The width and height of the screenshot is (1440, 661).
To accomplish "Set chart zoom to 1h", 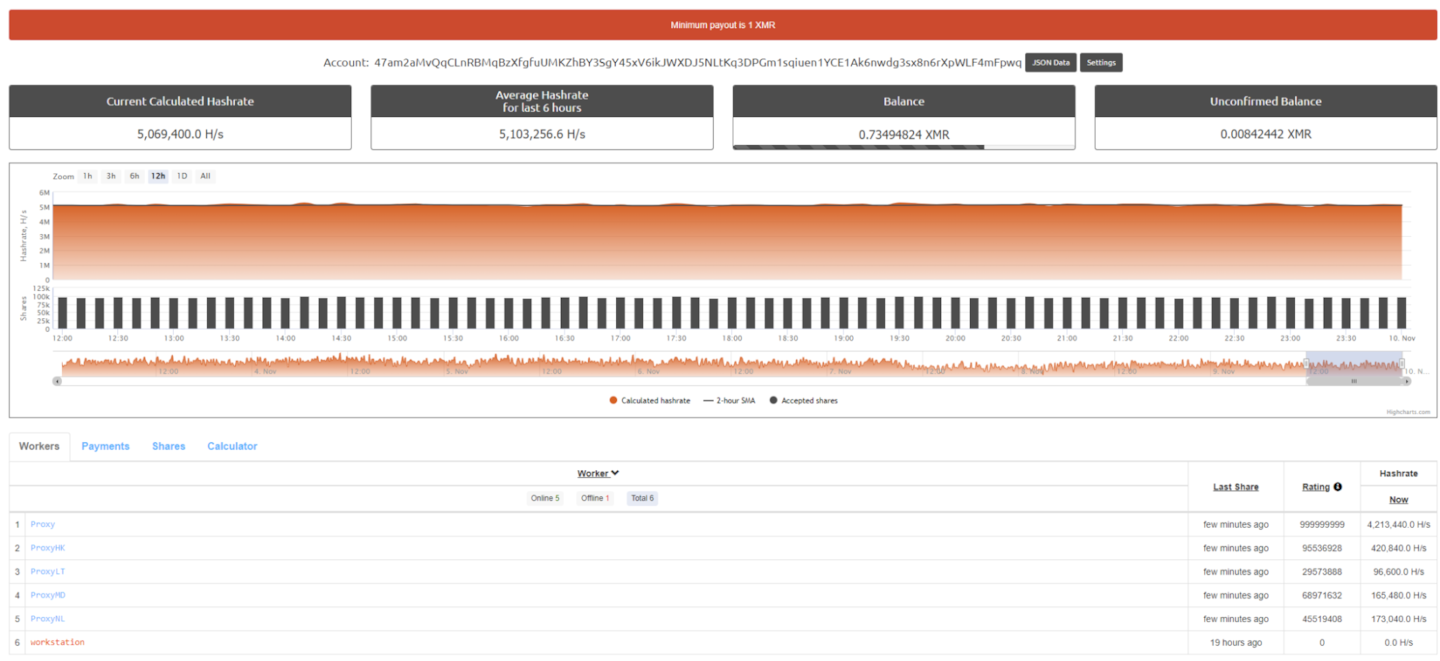I will coord(88,176).
